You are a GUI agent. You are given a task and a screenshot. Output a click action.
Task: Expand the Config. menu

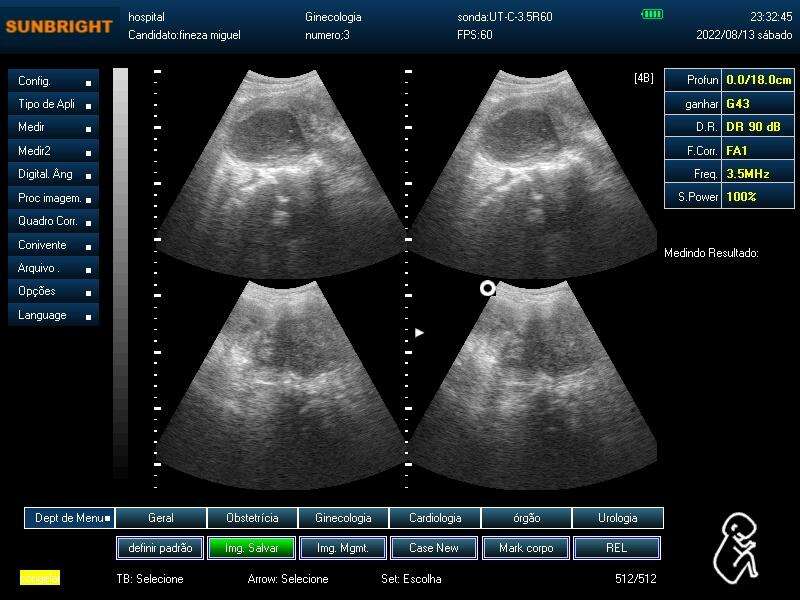tap(54, 81)
